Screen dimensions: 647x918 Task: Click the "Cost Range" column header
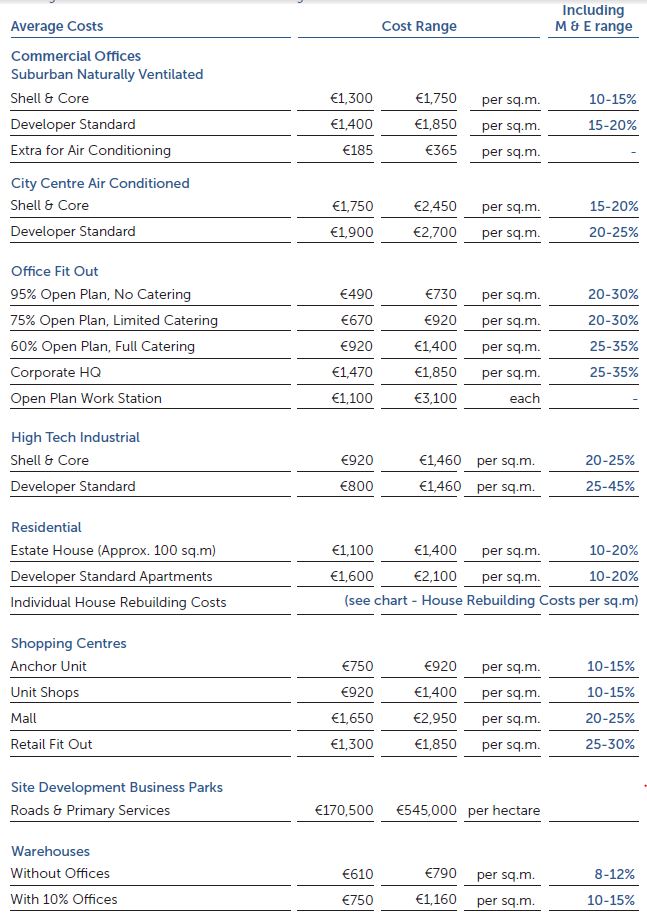419,26
